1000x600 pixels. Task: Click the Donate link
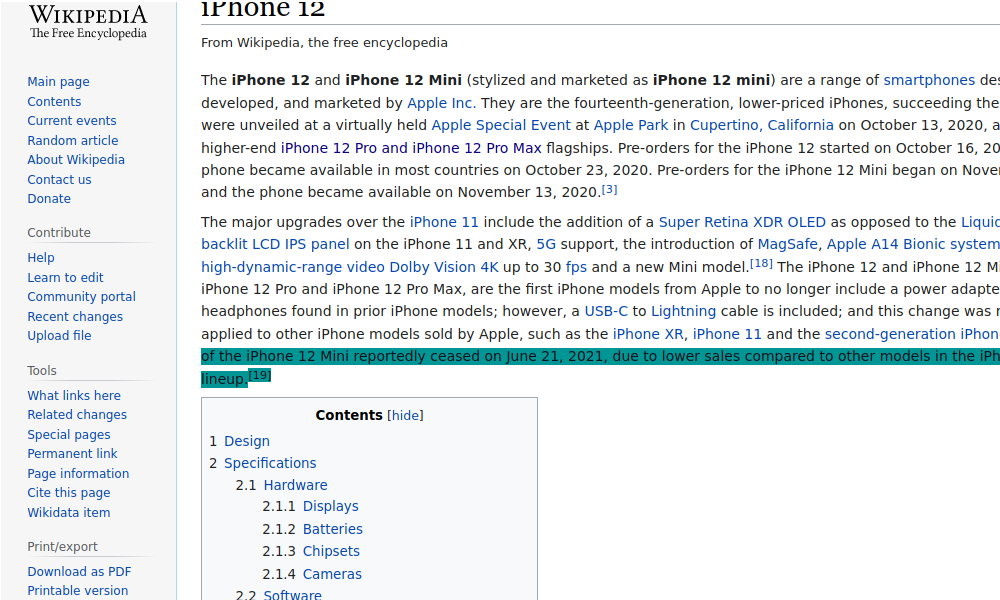click(49, 198)
